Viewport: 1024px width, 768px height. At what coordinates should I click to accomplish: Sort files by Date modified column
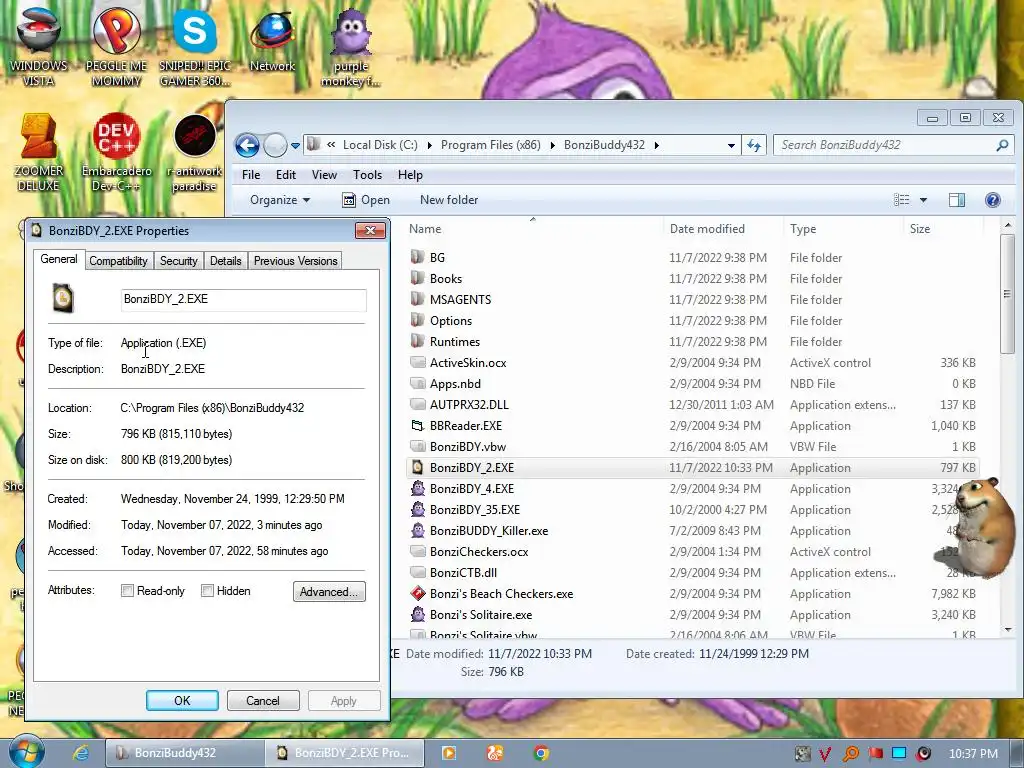pyautogui.click(x=723, y=229)
